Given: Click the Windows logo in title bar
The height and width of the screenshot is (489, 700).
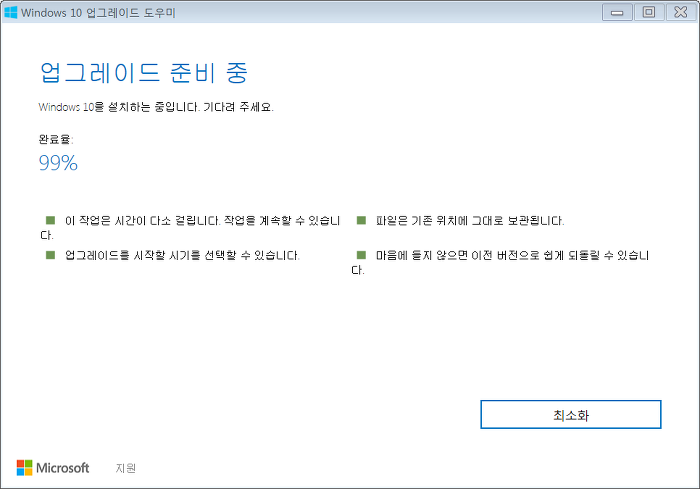Looking at the screenshot, I should (10, 12).
